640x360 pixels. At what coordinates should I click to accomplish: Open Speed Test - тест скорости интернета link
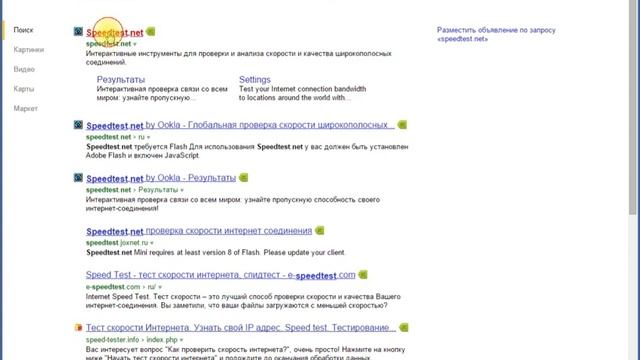220,275
